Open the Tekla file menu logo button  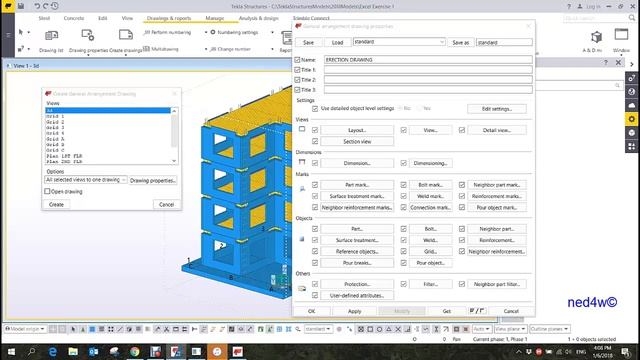(x=8, y=6)
